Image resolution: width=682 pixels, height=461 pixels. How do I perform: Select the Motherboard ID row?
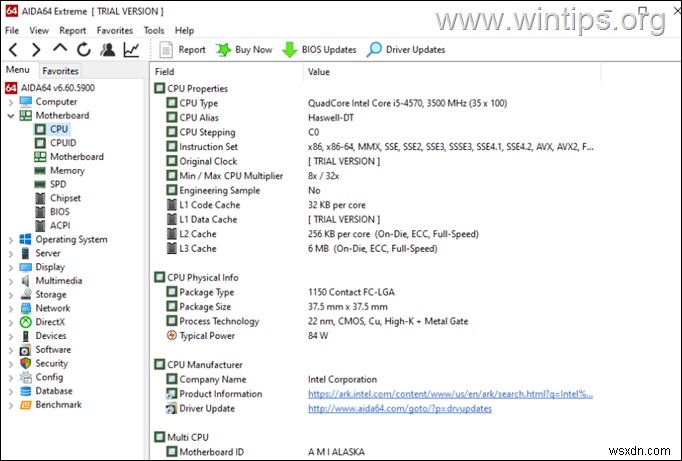[x=374, y=452]
